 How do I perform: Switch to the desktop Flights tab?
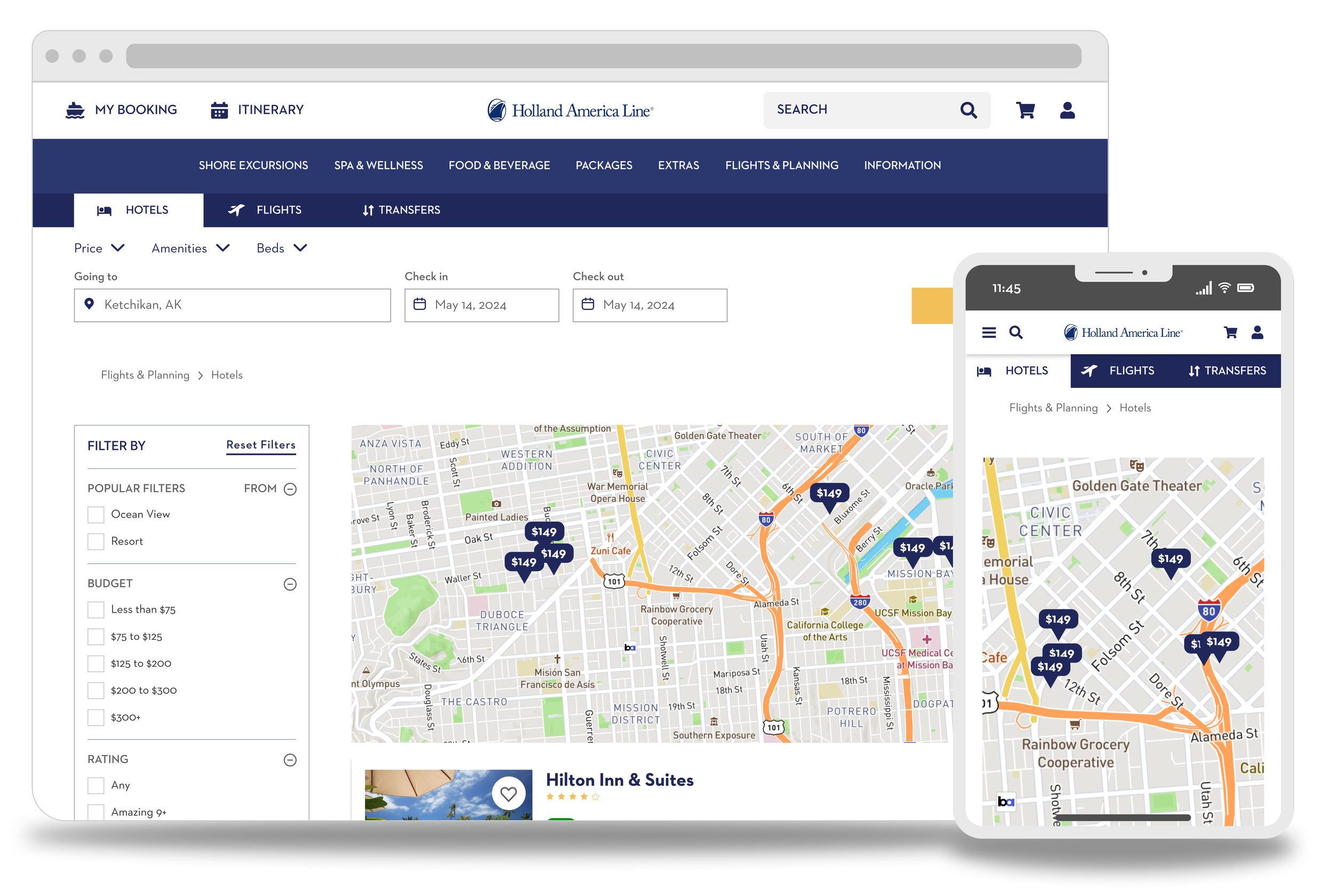click(265, 210)
